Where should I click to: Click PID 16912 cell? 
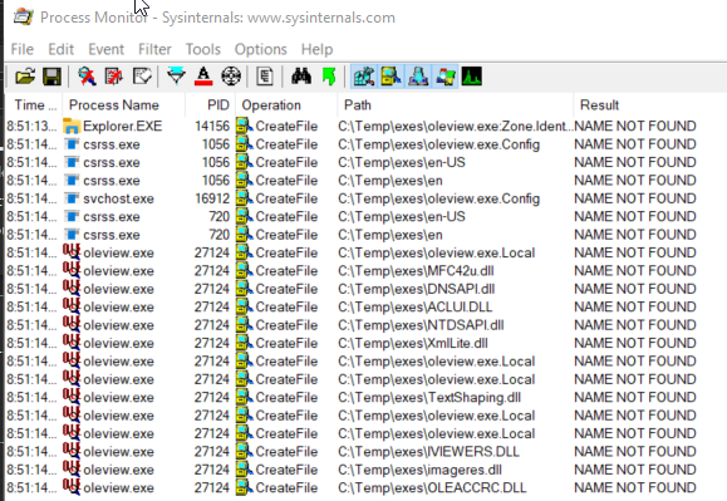pyautogui.click(x=212, y=199)
